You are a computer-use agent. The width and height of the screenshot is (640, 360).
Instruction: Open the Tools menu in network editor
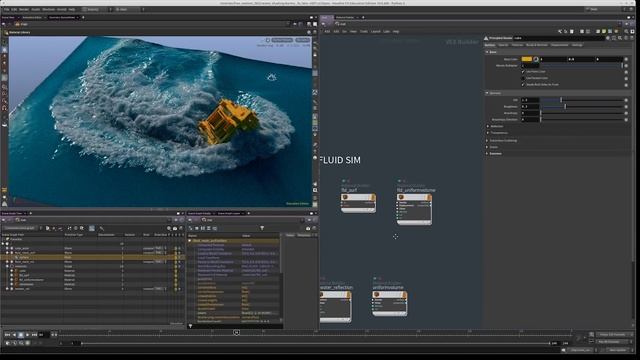364,31
